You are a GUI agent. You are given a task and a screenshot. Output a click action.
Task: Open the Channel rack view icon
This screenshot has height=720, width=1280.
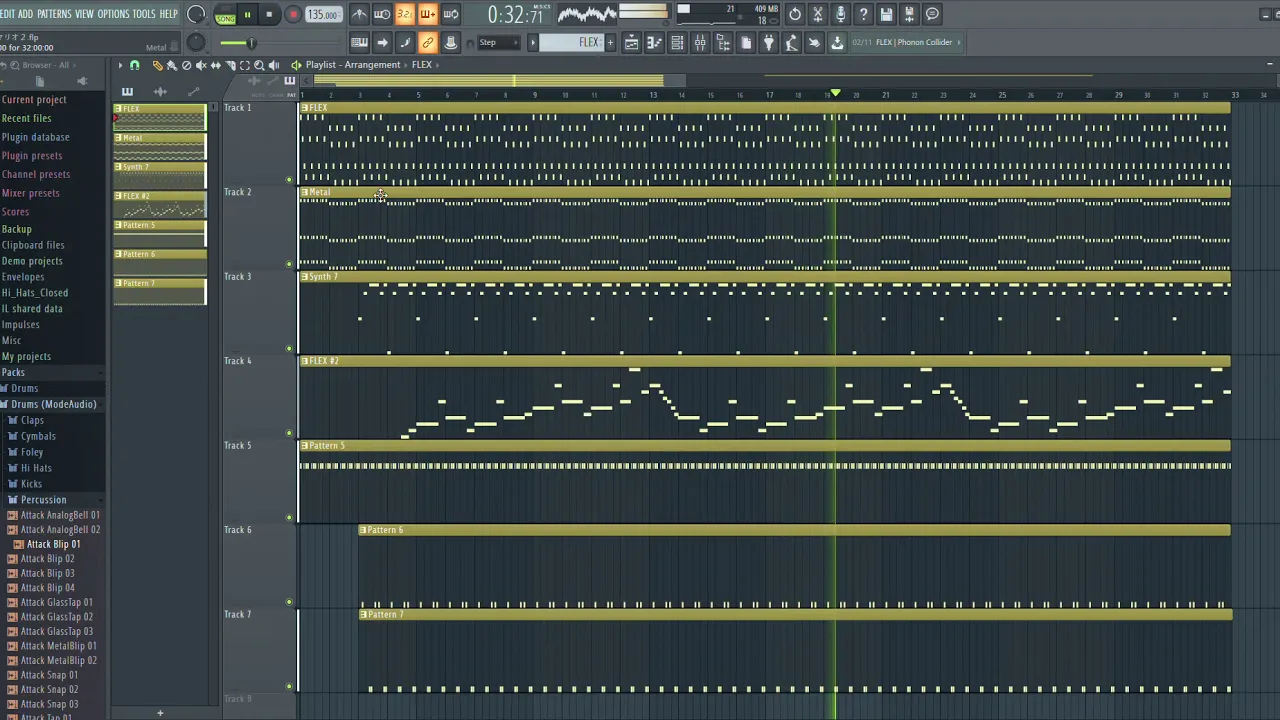[x=677, y=42]
